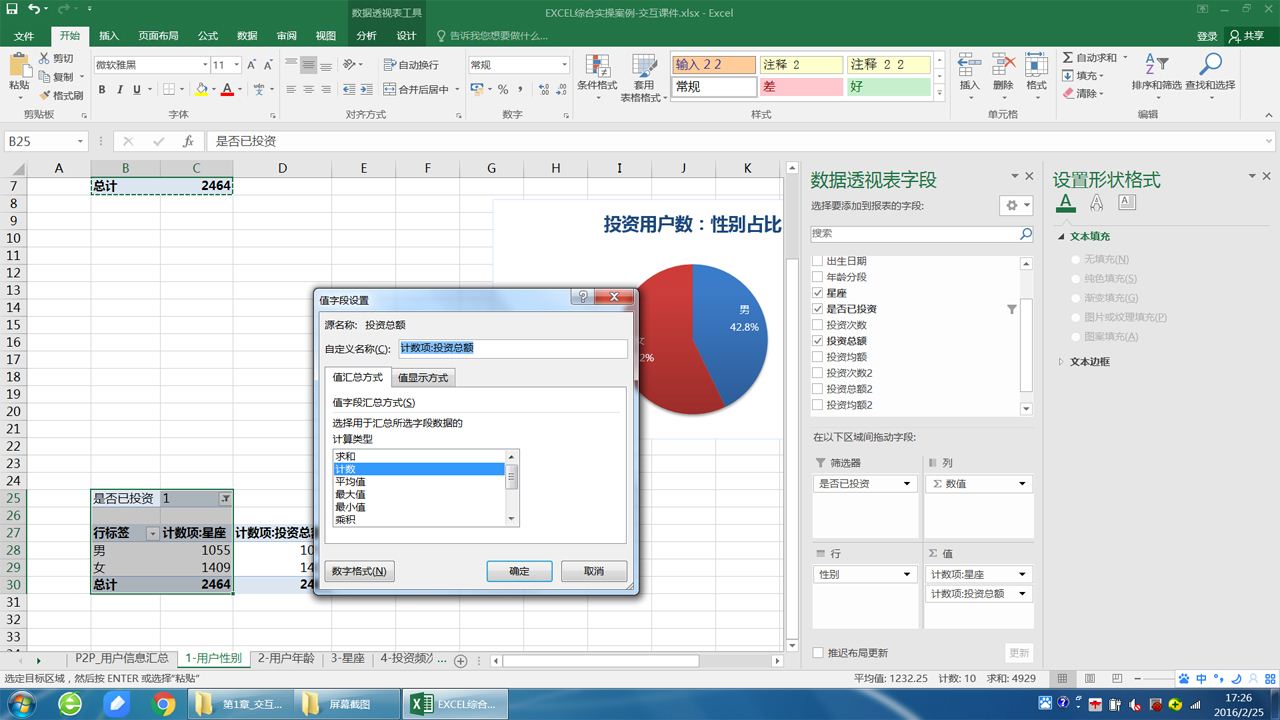
Task: Enable 推迟布局更新 defer layout checkbox
Action: [818, 653]
